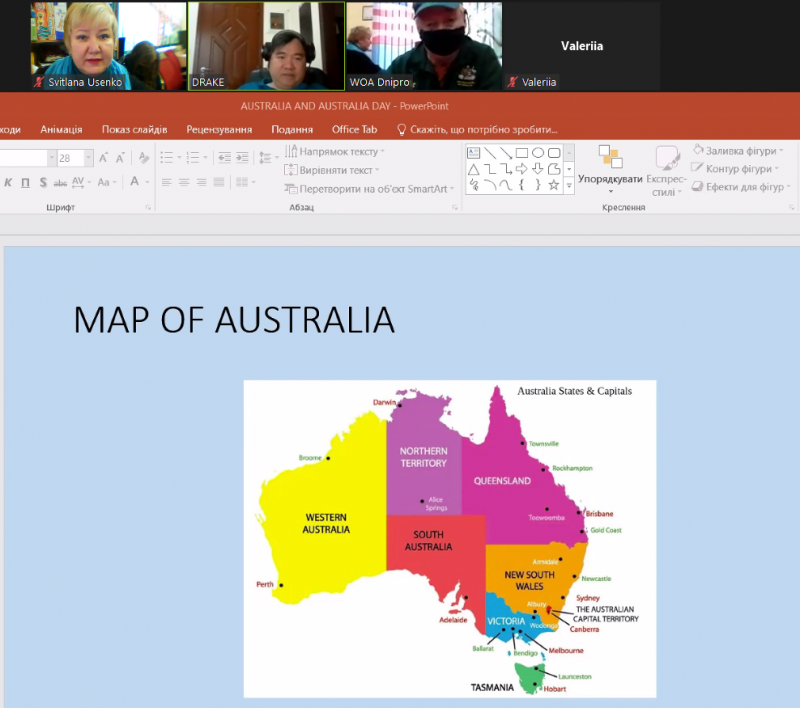This screenshot has width=800, height=708.
Task: Center the paragraph text
Action: pos(184,182)
